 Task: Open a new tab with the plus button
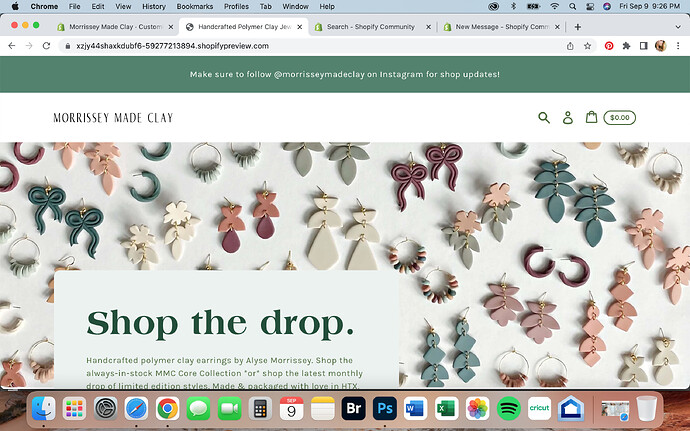(578, 27)
